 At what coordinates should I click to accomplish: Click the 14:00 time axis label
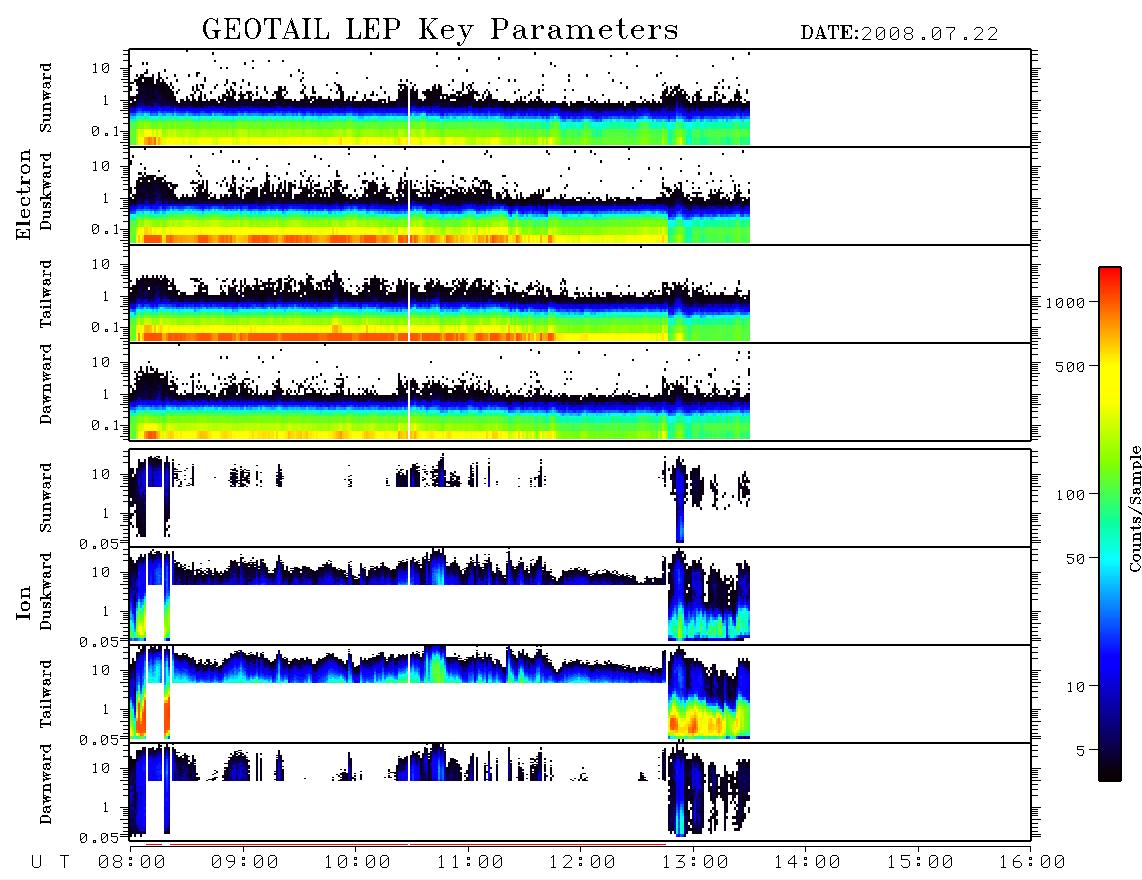[807, 862]
